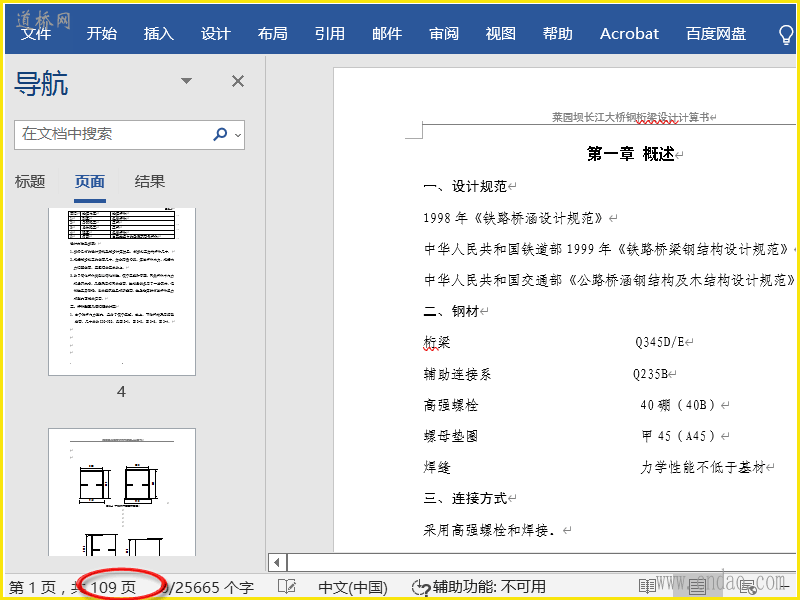Open the 文件 menu
800x600 pixels.
36,34
